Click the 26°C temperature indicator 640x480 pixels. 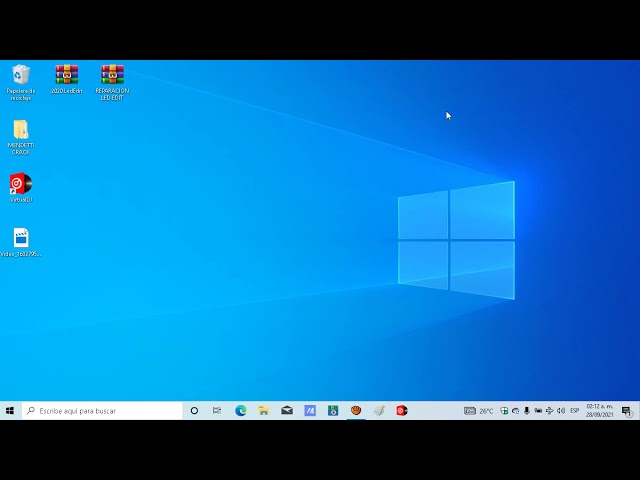click(x=486, y=411)
